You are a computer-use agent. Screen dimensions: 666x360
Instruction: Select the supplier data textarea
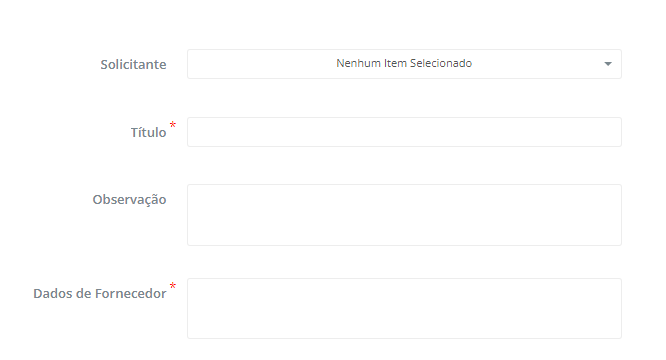404,309
